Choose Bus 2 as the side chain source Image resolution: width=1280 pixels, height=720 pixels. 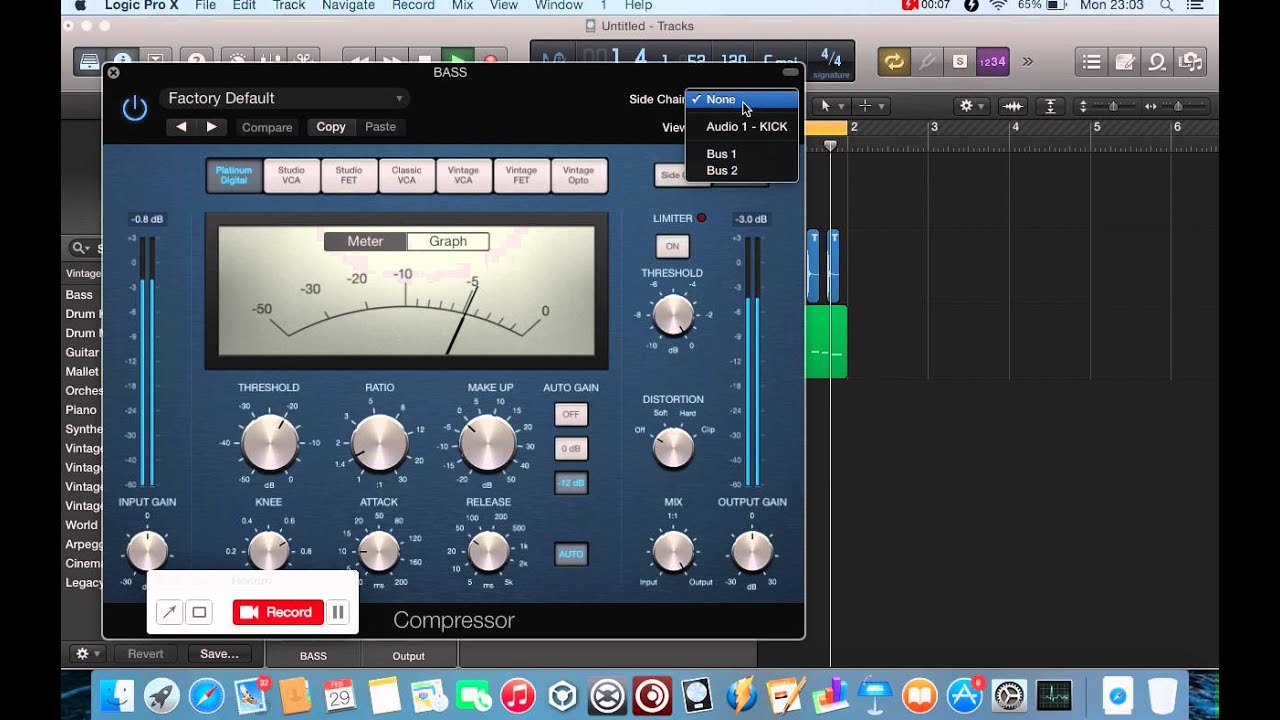click(742, 171)
